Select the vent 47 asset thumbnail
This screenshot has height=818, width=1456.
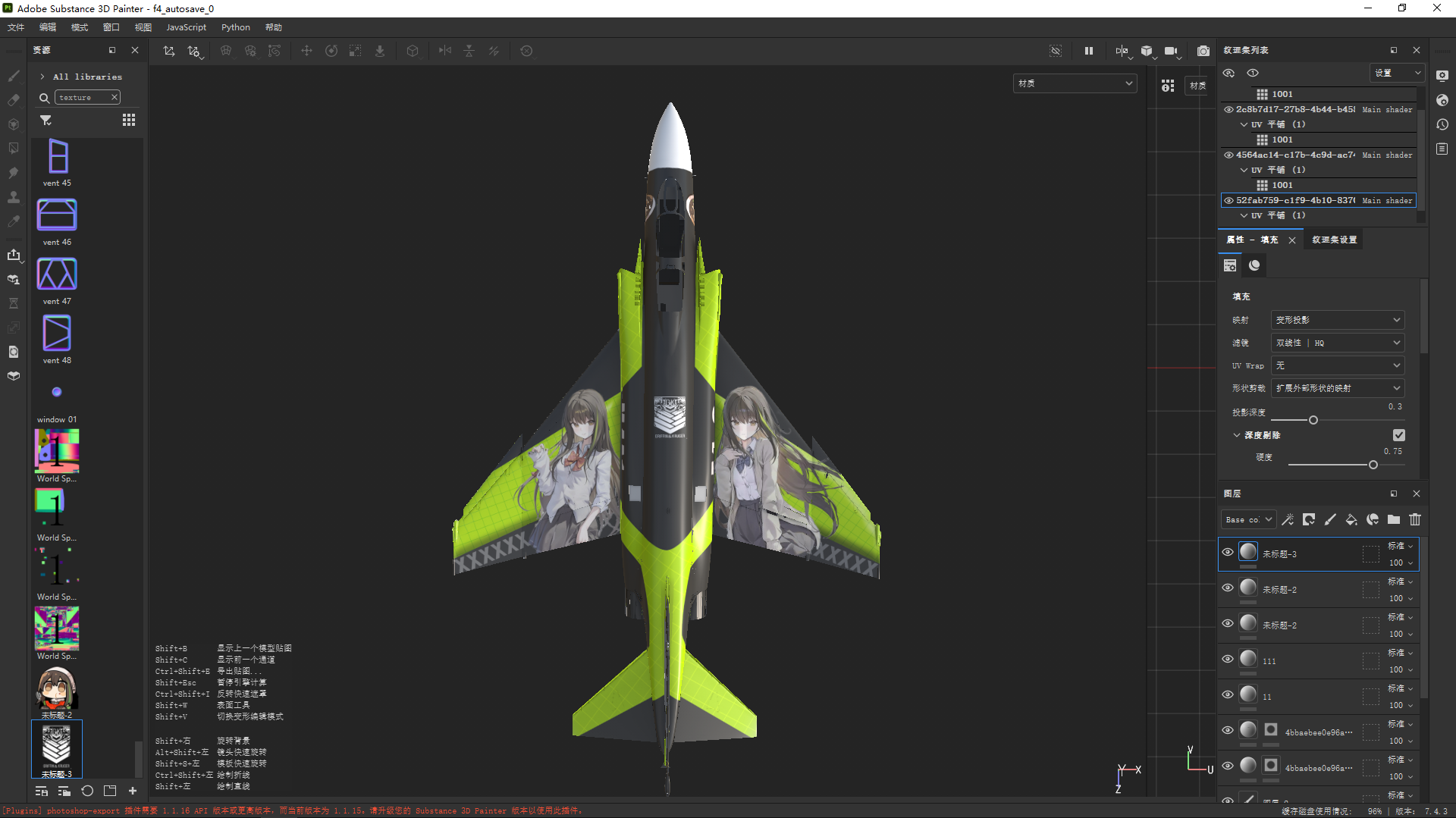pos(57,274)
